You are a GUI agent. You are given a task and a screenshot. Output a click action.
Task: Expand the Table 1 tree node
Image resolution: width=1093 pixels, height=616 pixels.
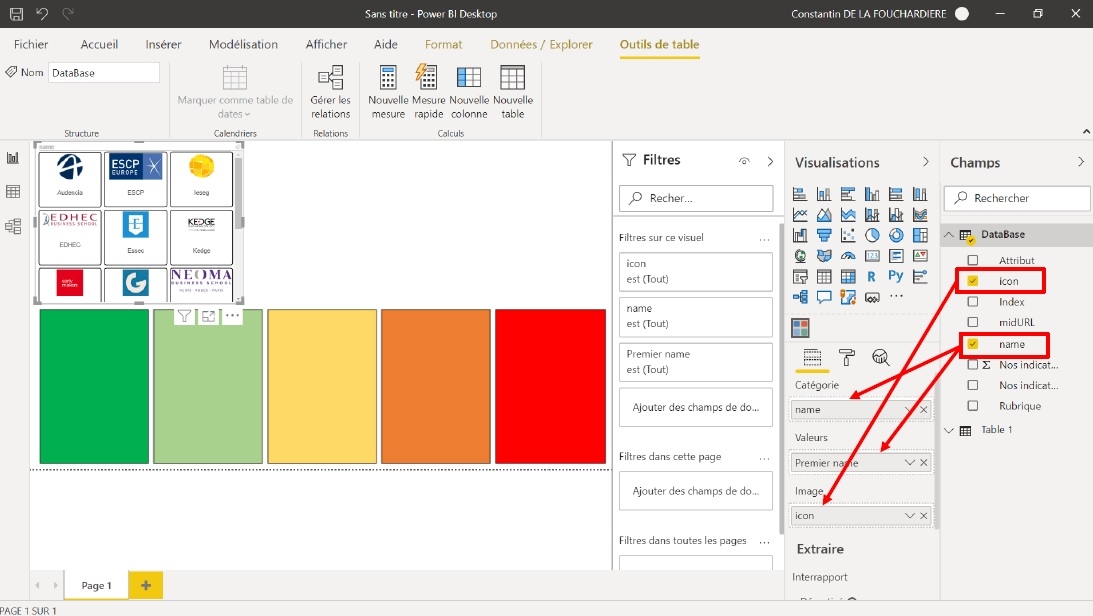coord(949,430)
